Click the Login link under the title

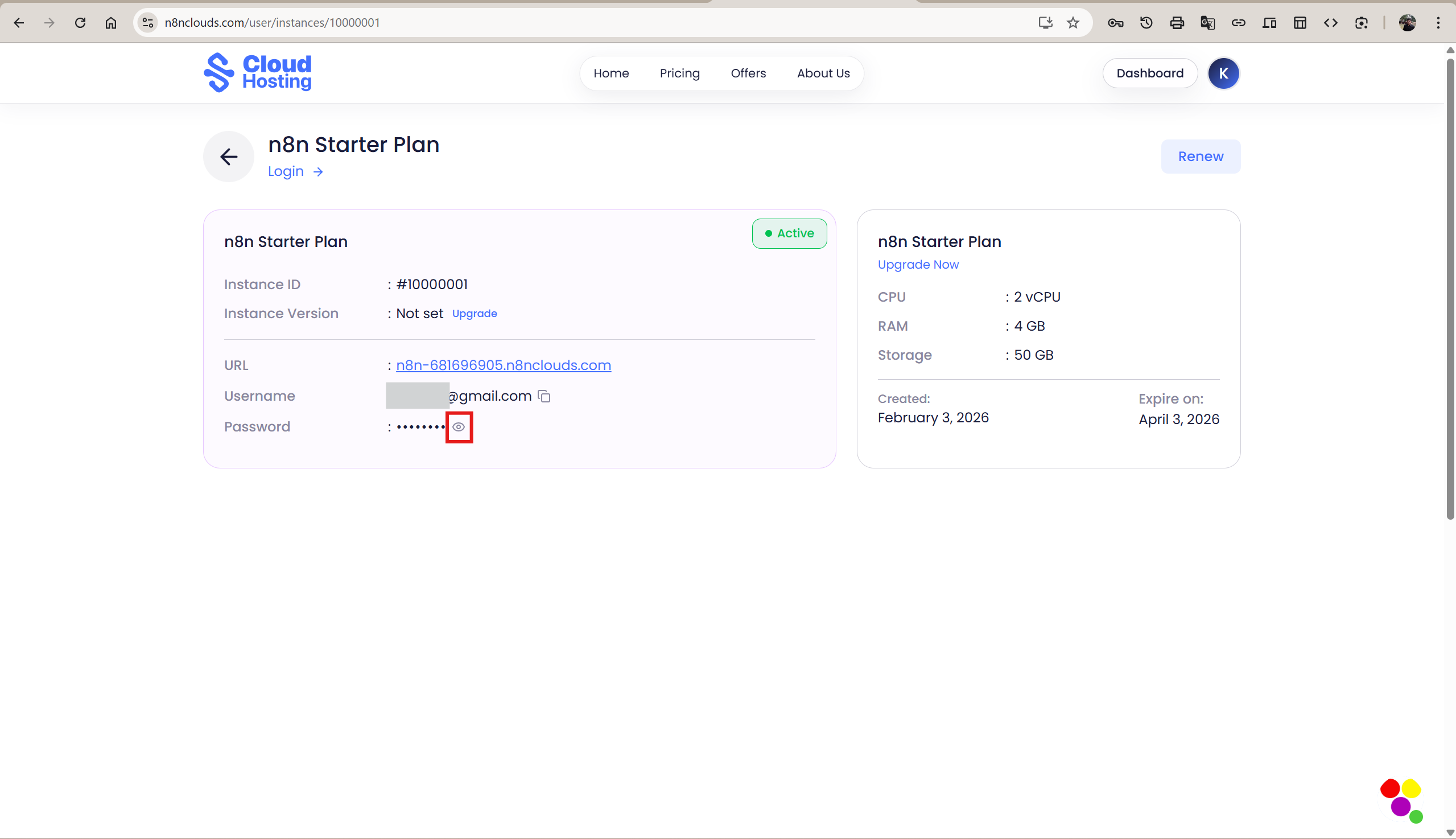pyautogui.click(x=295, y=171)
